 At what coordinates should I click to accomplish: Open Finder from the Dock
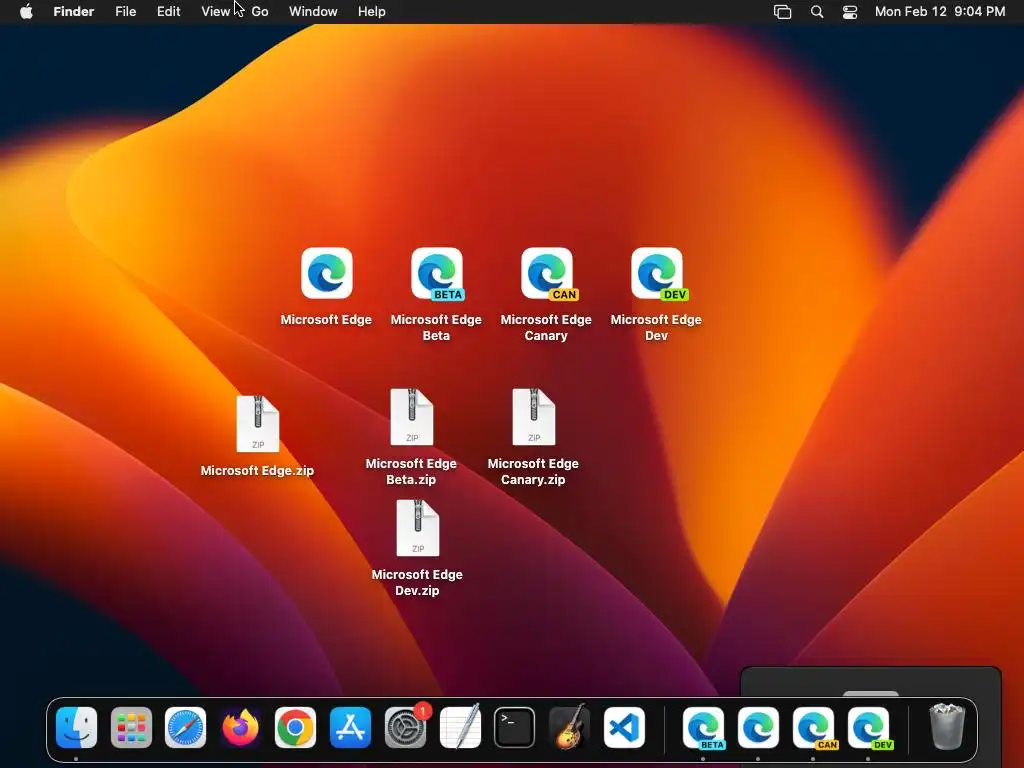pyautogui.click(x=76, y=728)
